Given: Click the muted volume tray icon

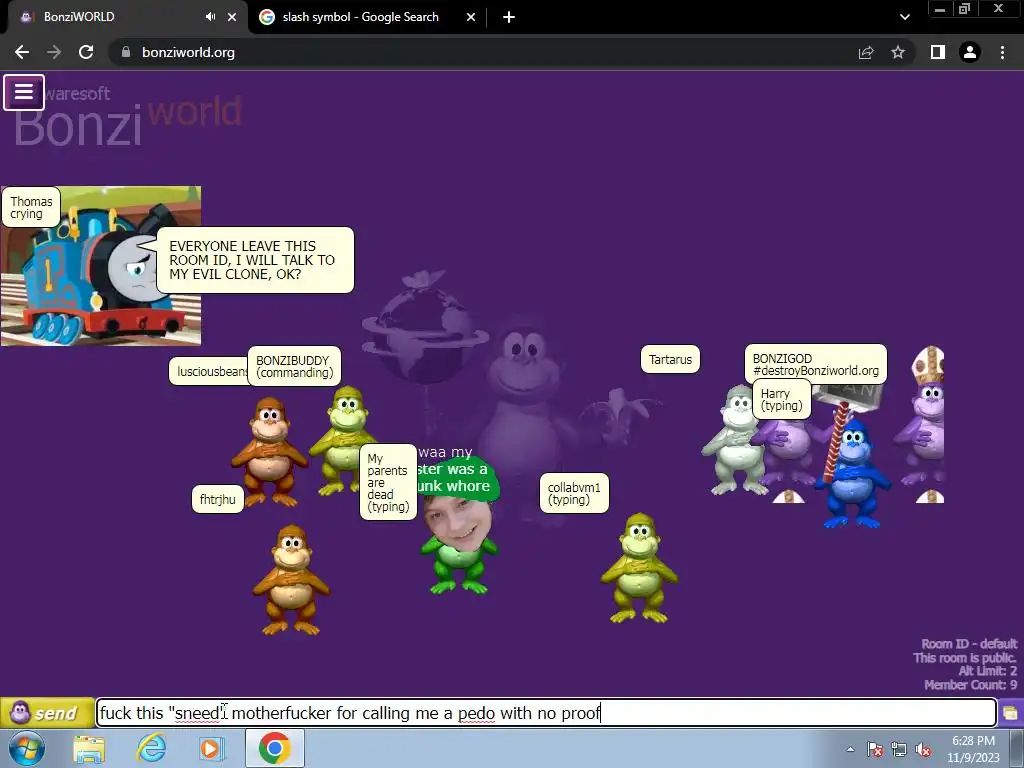Looking at the screenshot, I should point(923,749).
